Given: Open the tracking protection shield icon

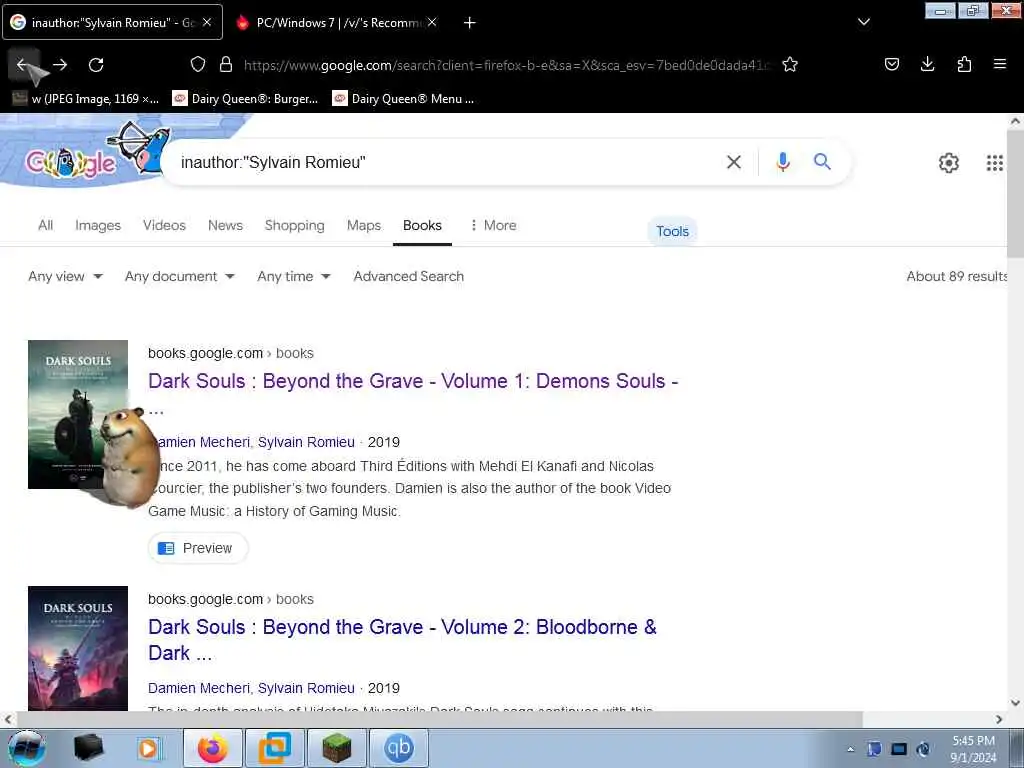Looking at the screenshot, I should point(198,64).
